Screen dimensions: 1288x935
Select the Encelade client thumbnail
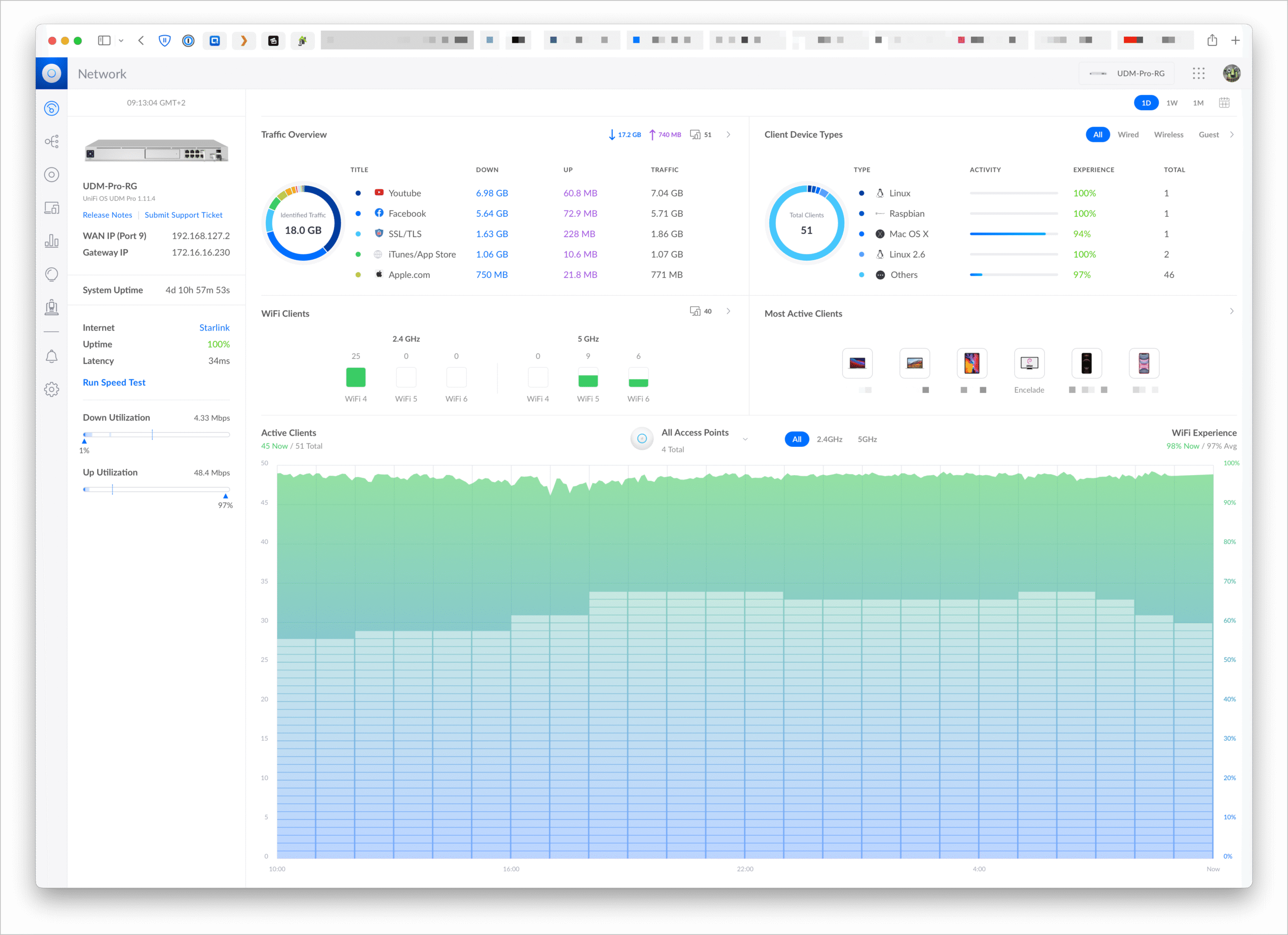(1028, 363)
